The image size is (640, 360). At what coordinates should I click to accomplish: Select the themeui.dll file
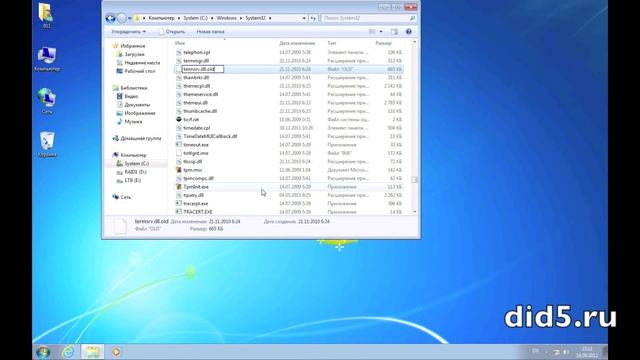click(x=196, y=103)
